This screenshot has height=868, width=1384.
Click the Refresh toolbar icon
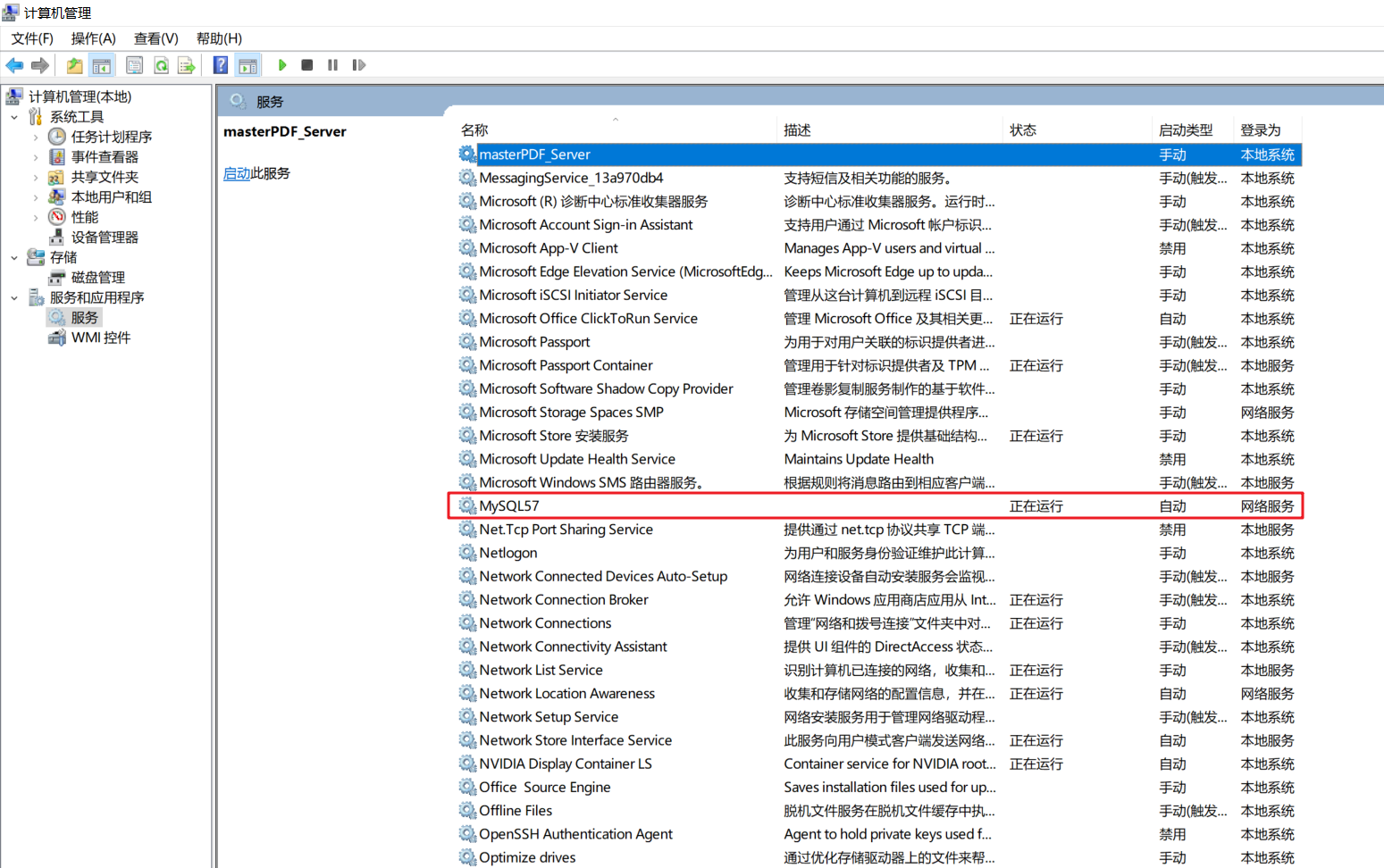[x=161, y=65]
